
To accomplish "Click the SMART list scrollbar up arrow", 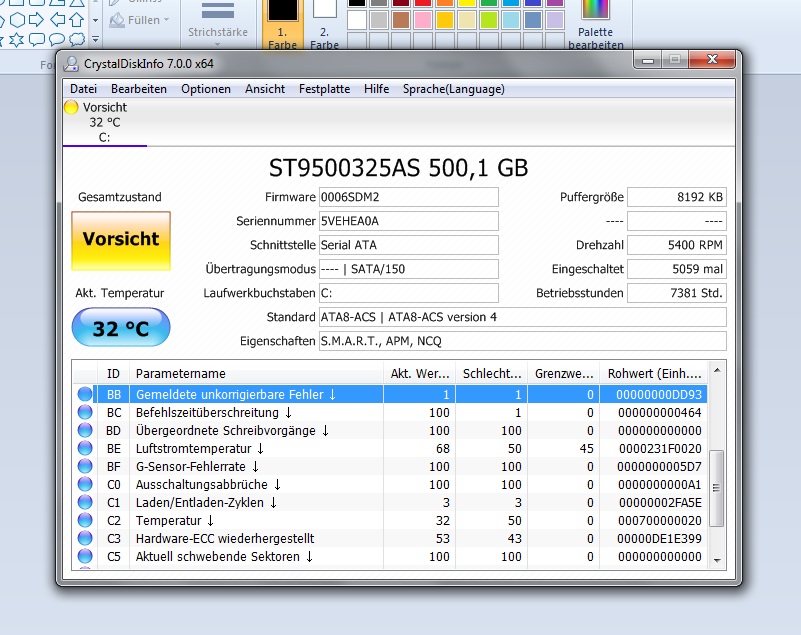I will click(x=717, y=370).
